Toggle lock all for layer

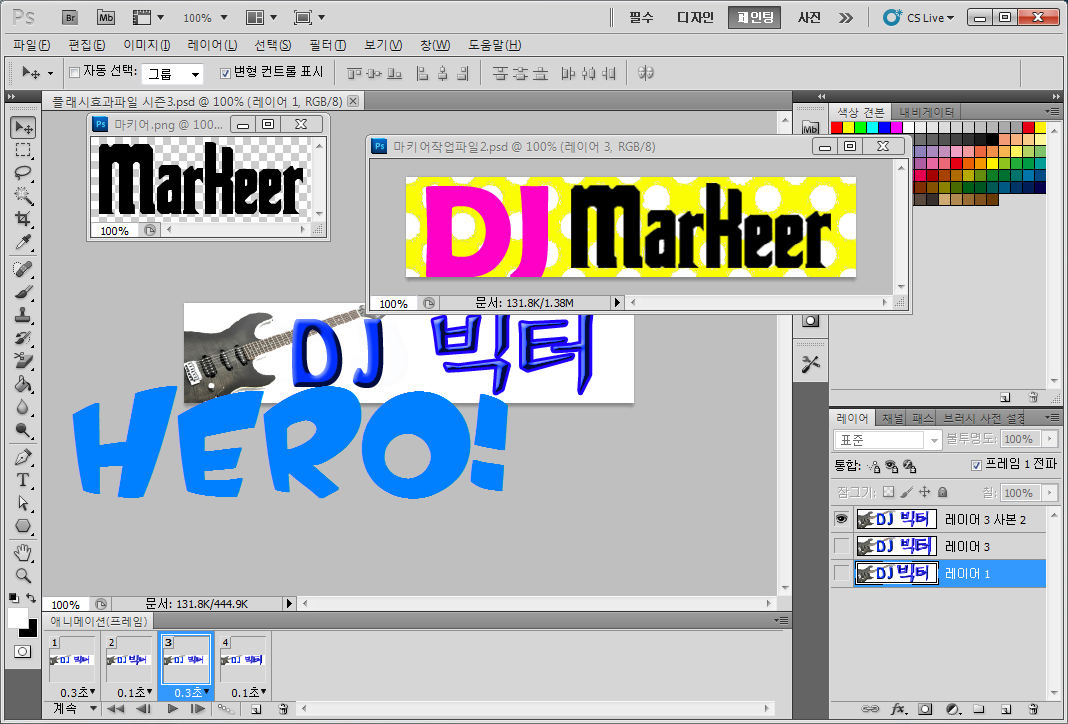pos(943,492)
